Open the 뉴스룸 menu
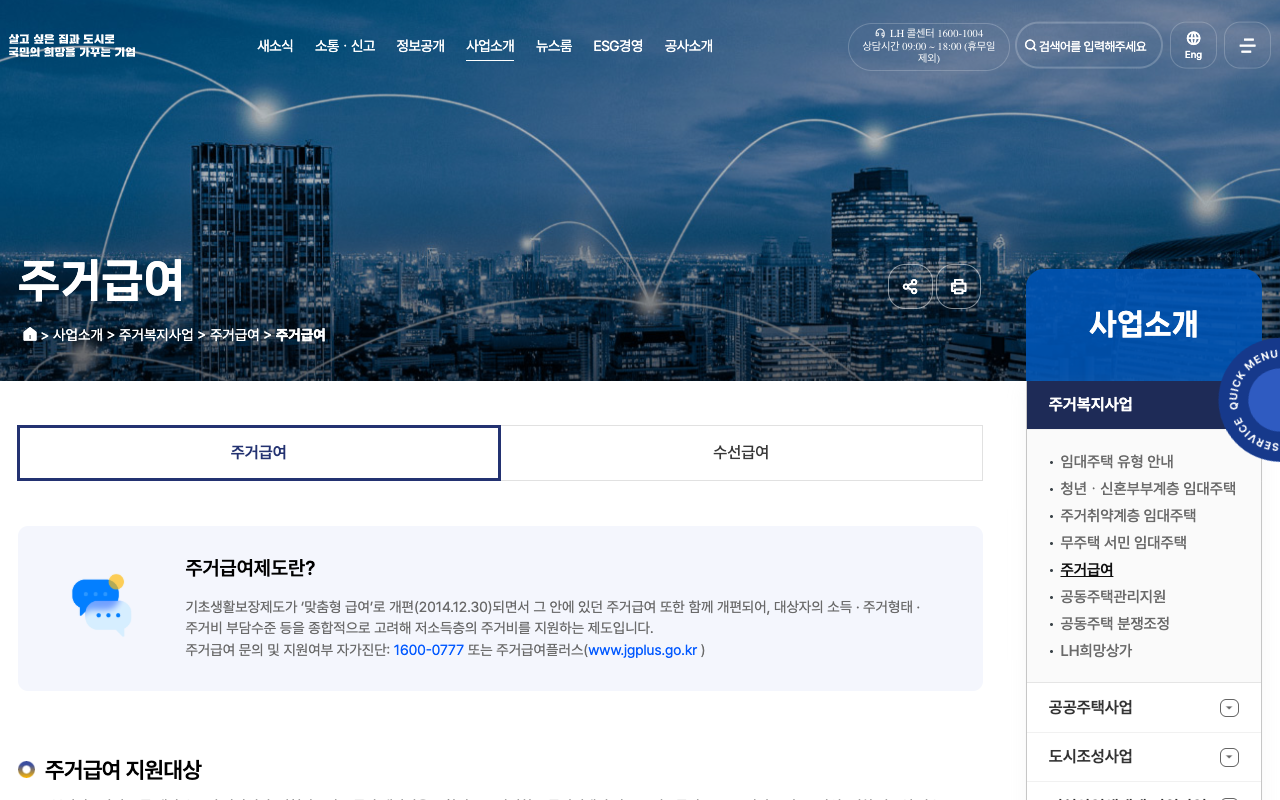The image size is (1280, 800). (x=554, y=46)
